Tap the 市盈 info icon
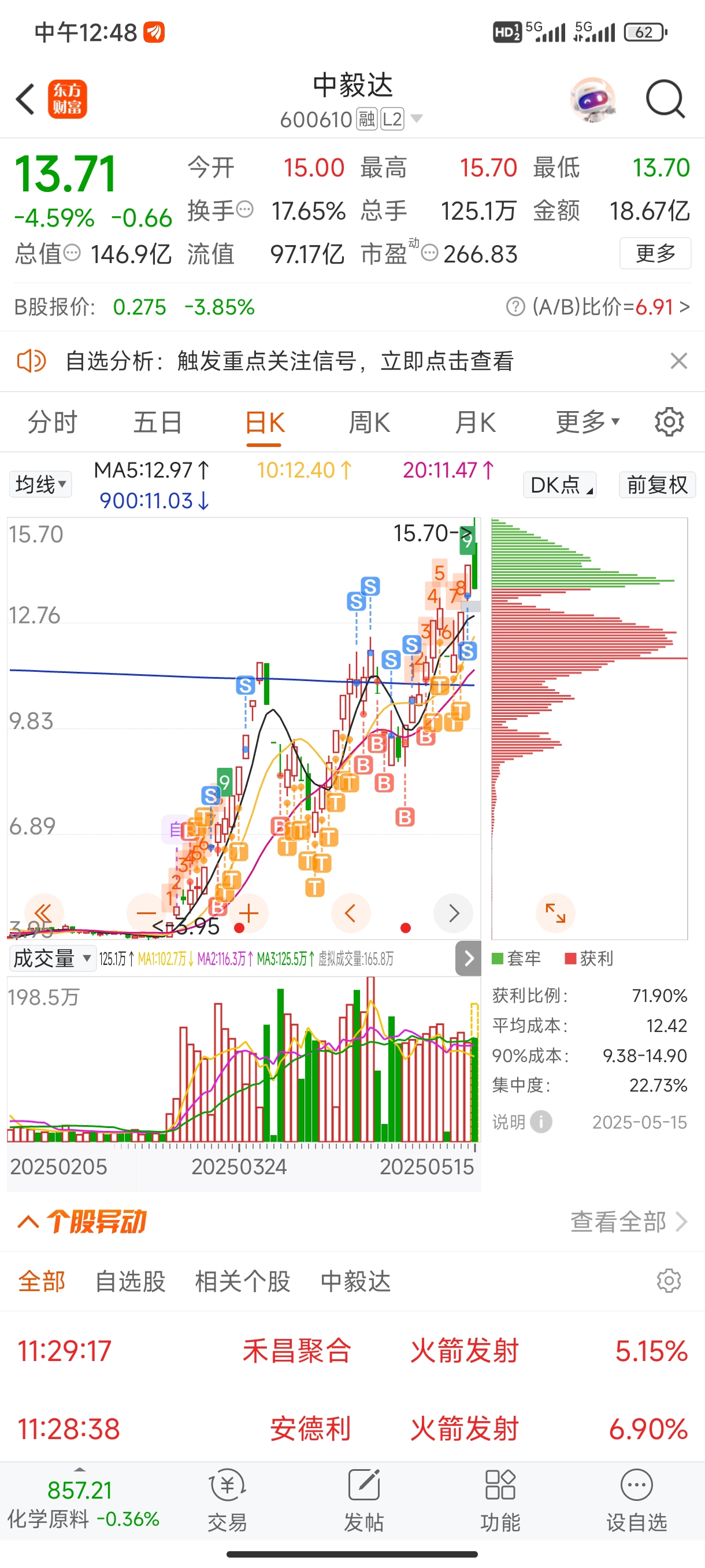 click(x=429, y=253)
